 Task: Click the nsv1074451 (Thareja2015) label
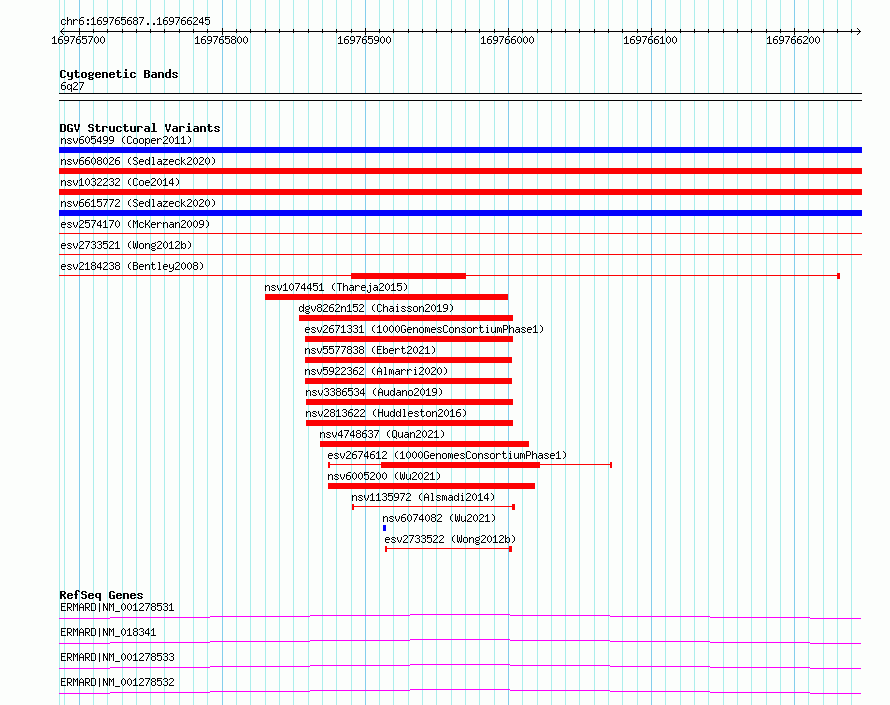point(336,287)
